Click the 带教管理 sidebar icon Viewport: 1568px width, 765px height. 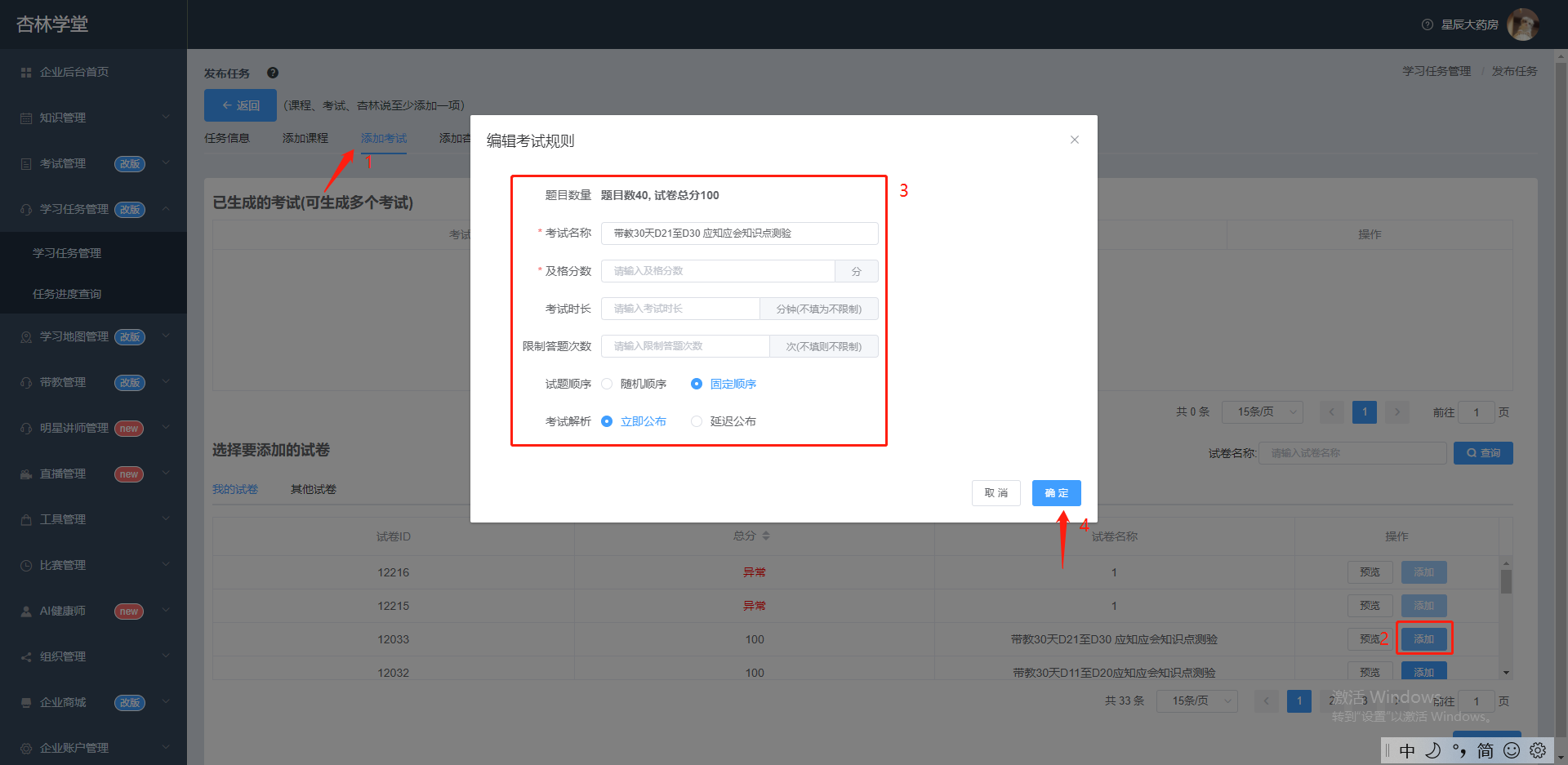(26, 383)
